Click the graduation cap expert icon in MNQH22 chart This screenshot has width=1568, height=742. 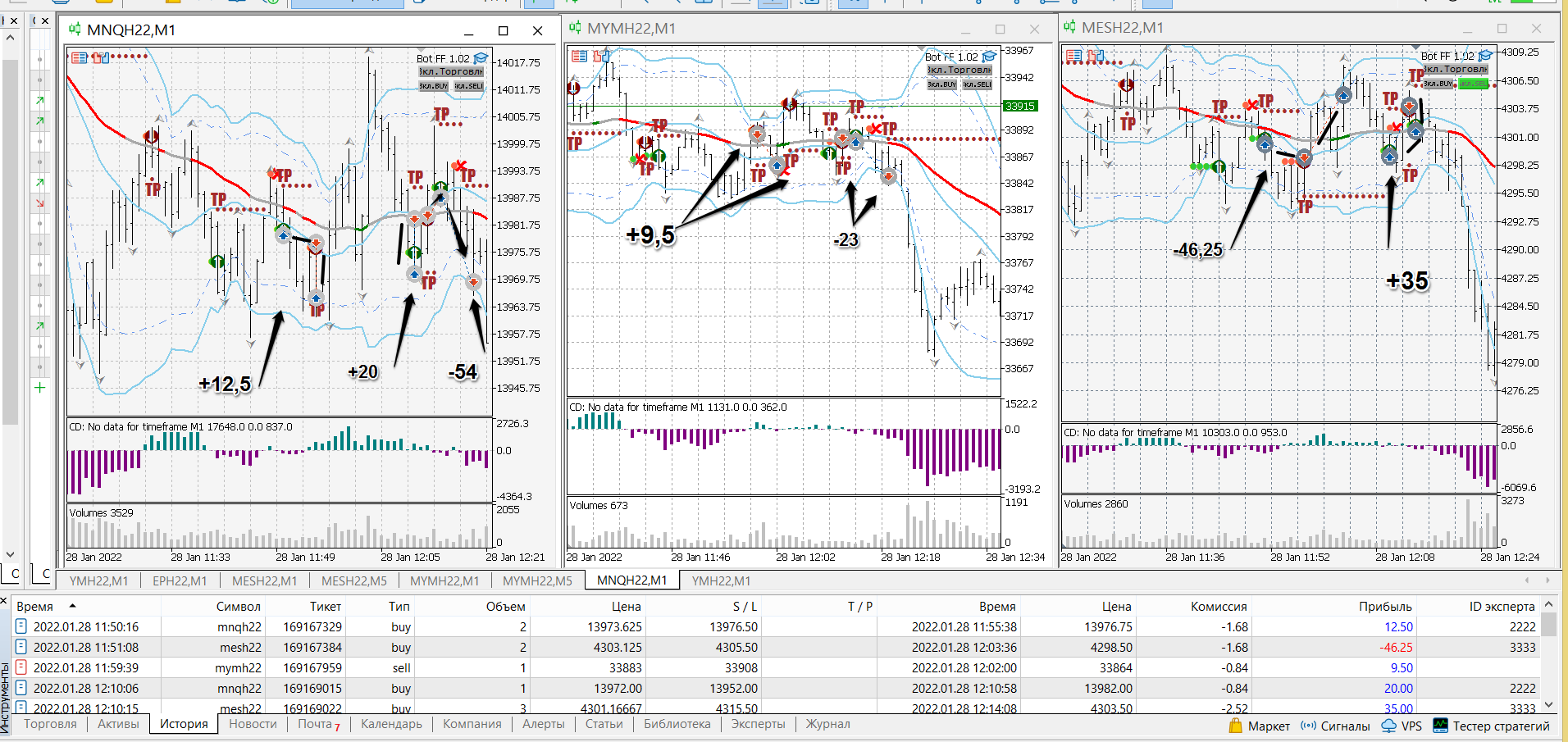481,58
